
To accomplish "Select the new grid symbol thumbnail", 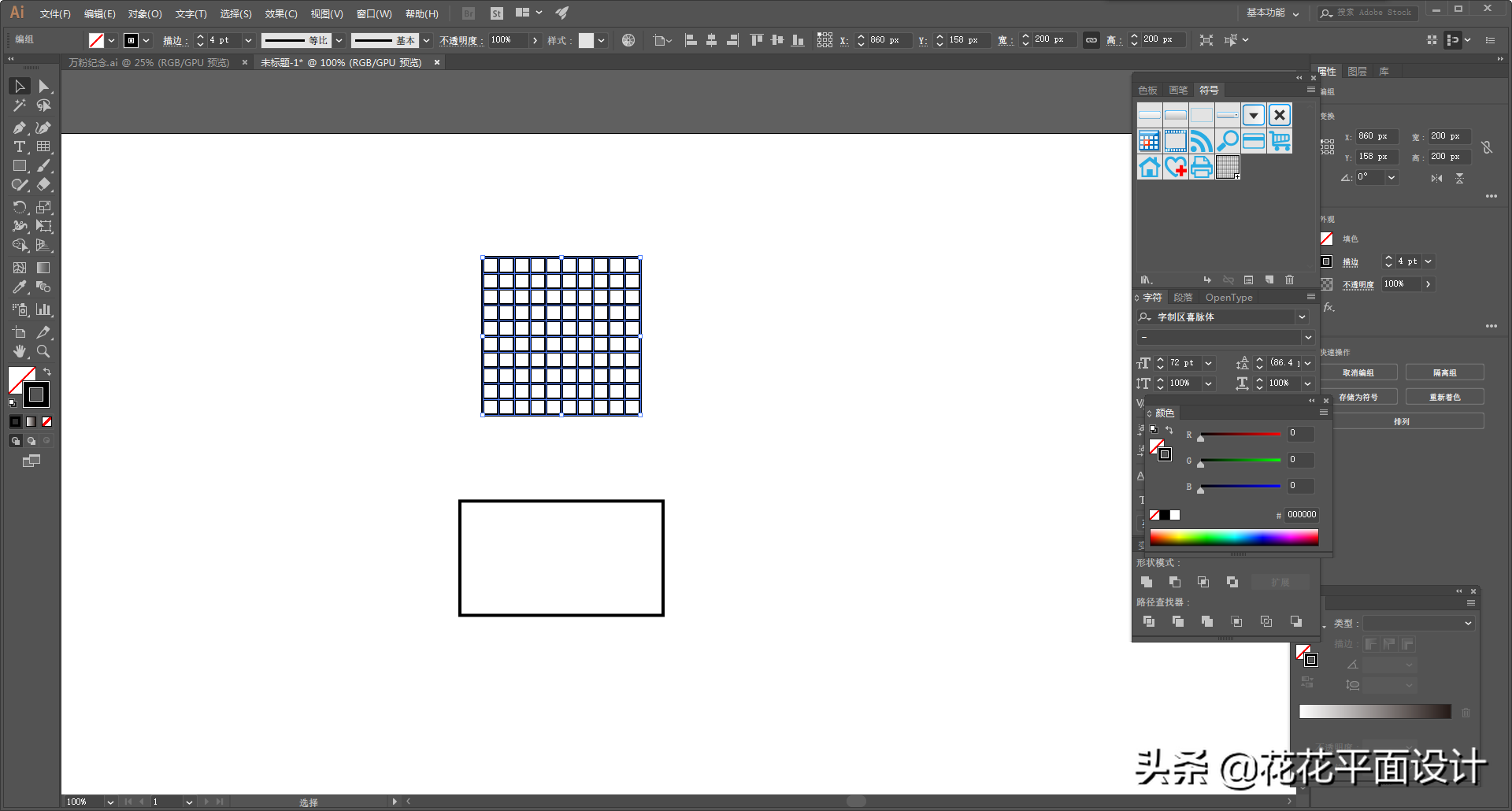I will pyautogui.click(x=1228, y=167).
